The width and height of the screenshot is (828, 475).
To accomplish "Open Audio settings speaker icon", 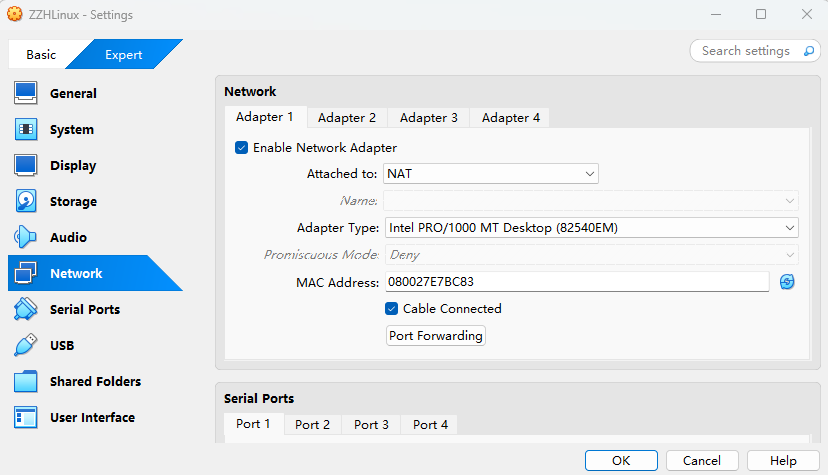I will (26, 237).
